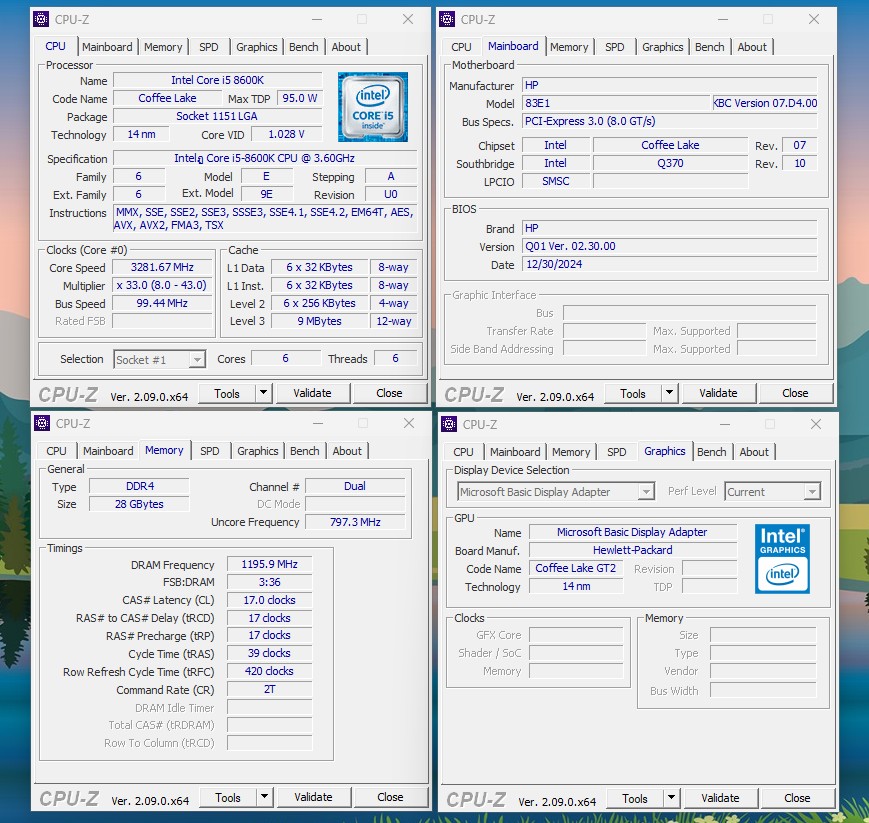Click the CPU-Z app icon in the Mainboard window title bar

[447, 19]
